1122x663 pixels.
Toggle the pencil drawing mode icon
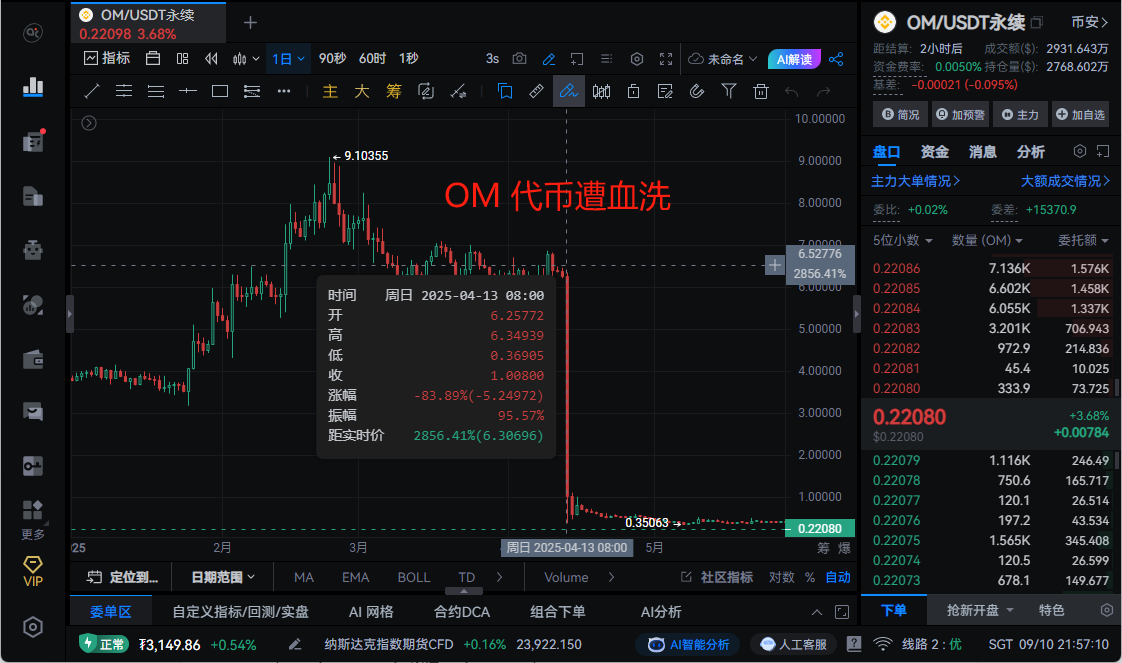click(x=549, y=59)
